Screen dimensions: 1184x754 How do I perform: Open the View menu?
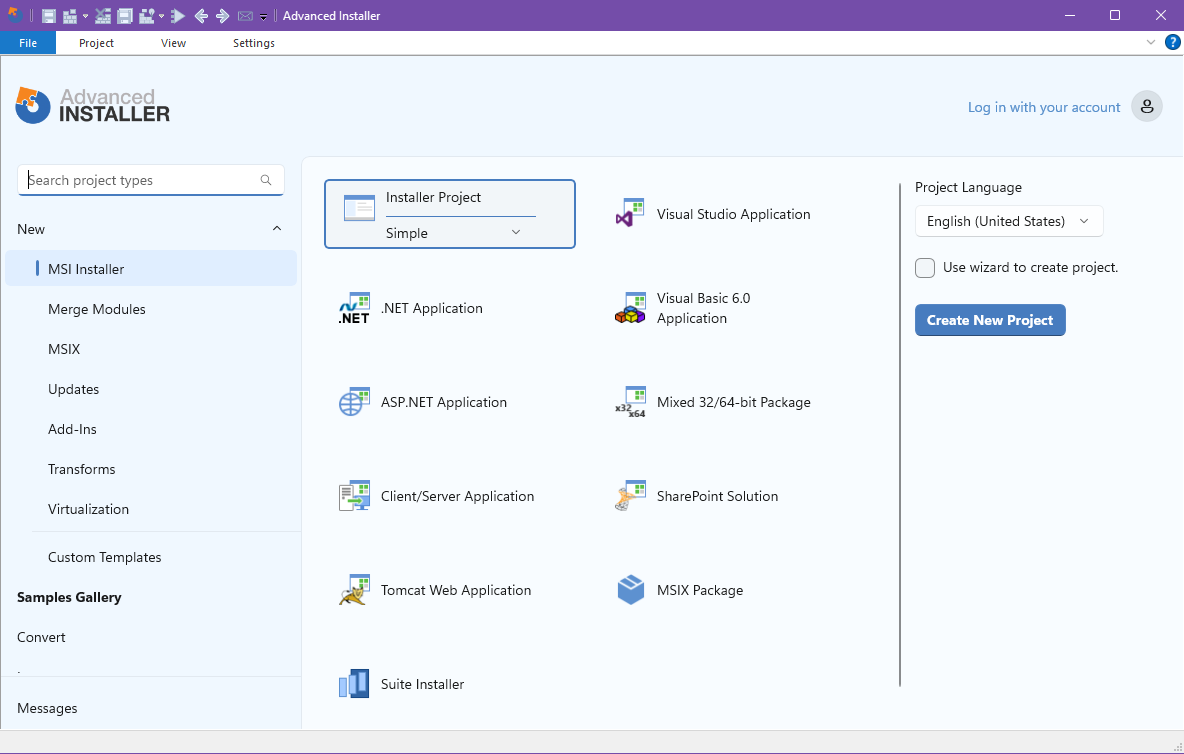(x=173, y=43)
